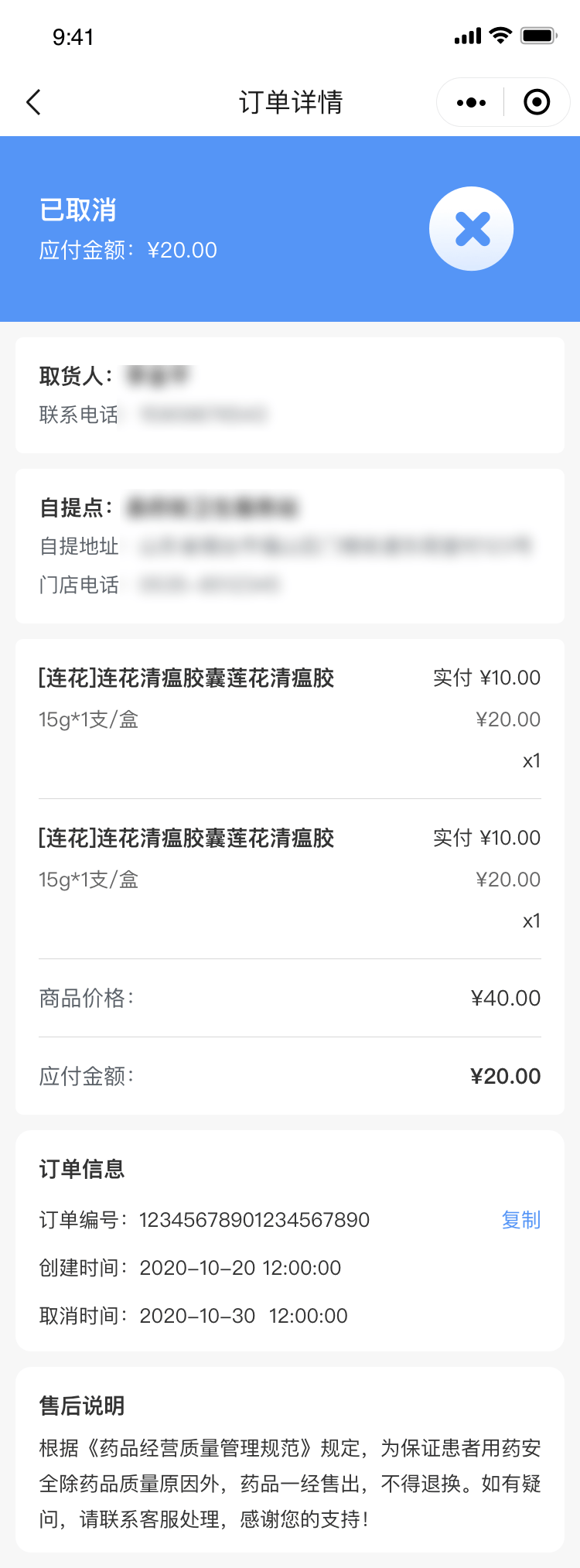This screenshot has height=1568, width=580.
Task: Tap the 取货人 contact label
Action: click(x=76, y=376)
